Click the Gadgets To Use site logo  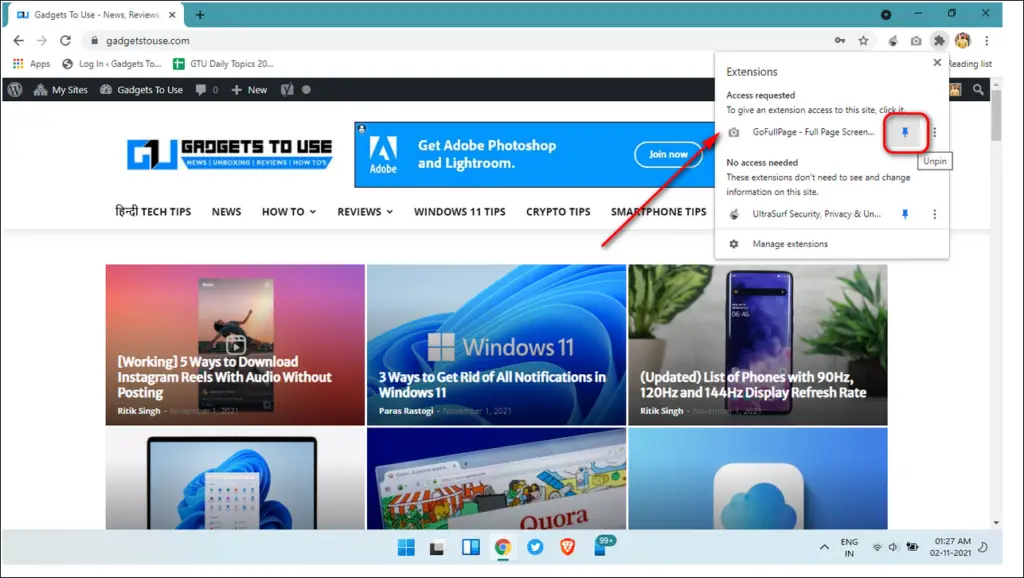pyautogui.click(x=229, y=154)
